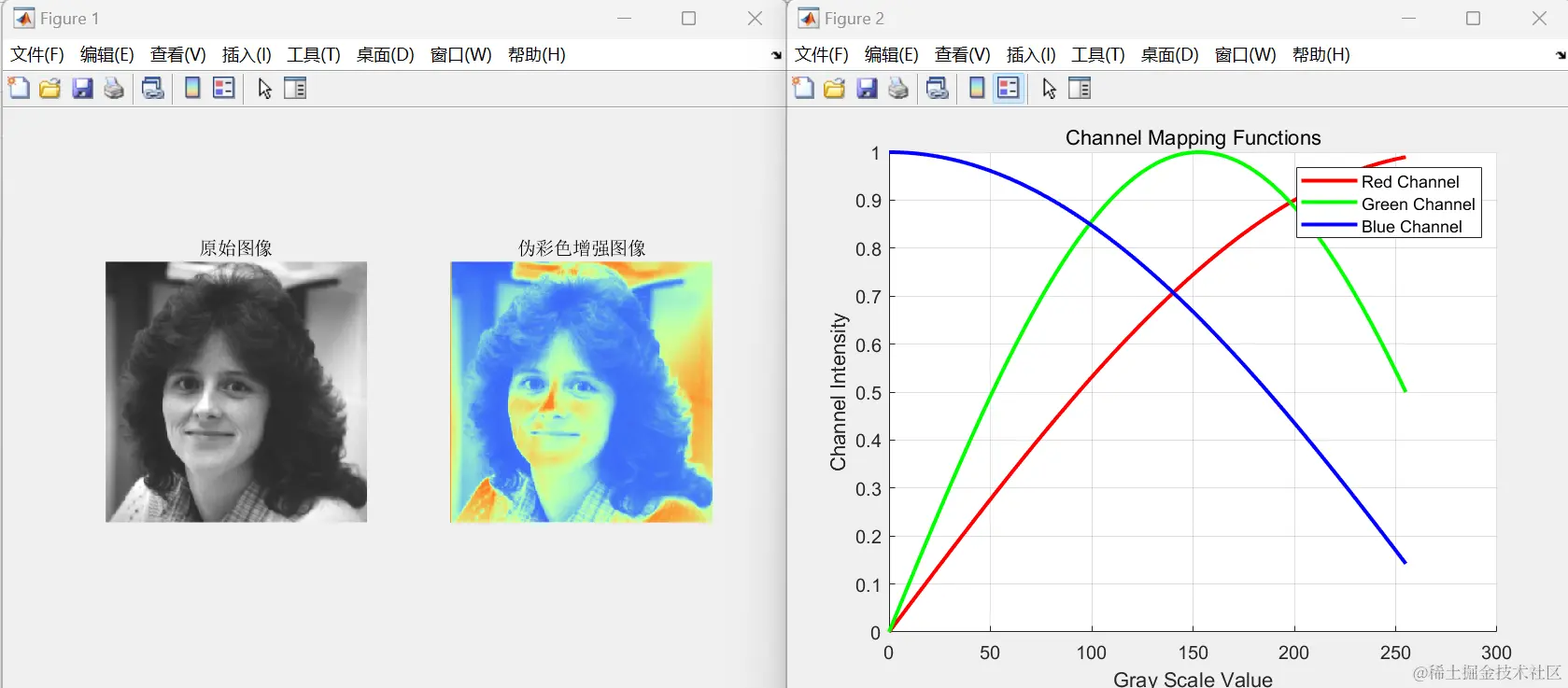Open 桌面(D) menu in Figure 1
The image size is (1568, 688).
386,55
